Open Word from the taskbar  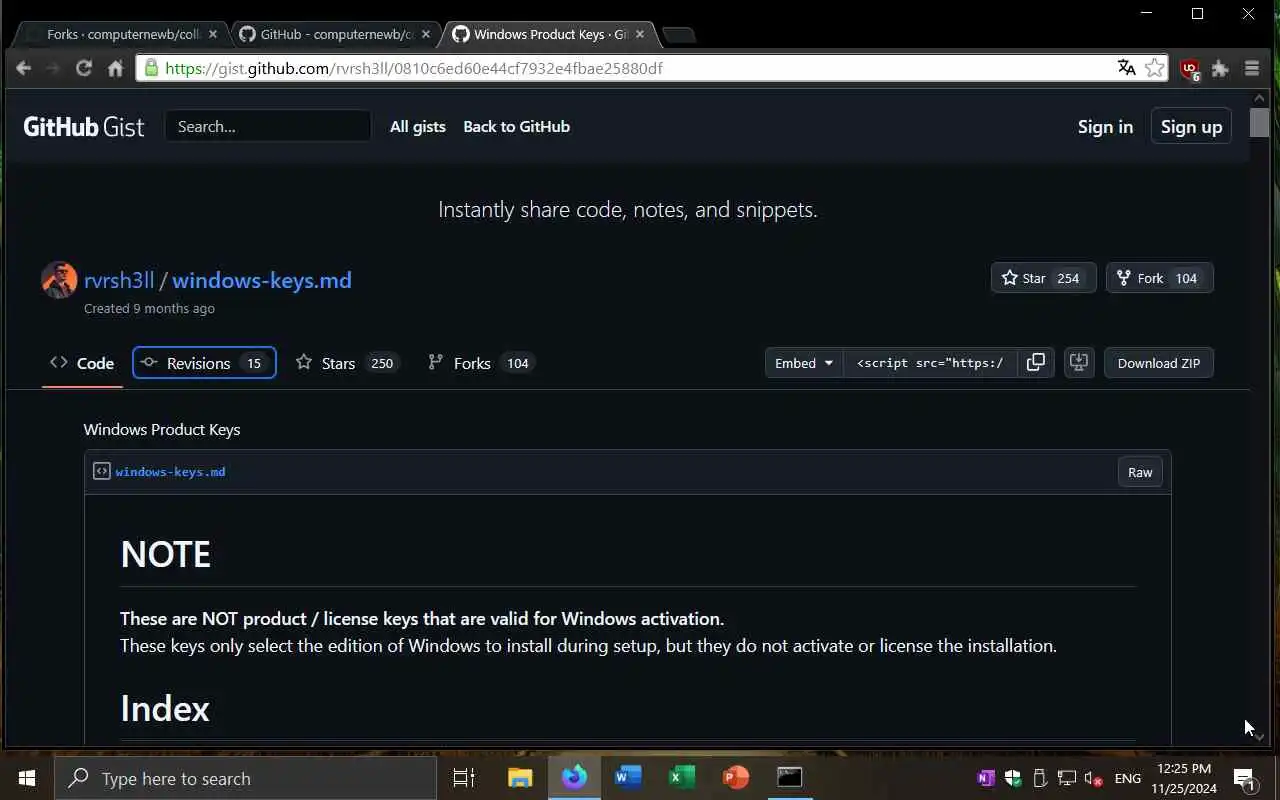pos(628,778)
